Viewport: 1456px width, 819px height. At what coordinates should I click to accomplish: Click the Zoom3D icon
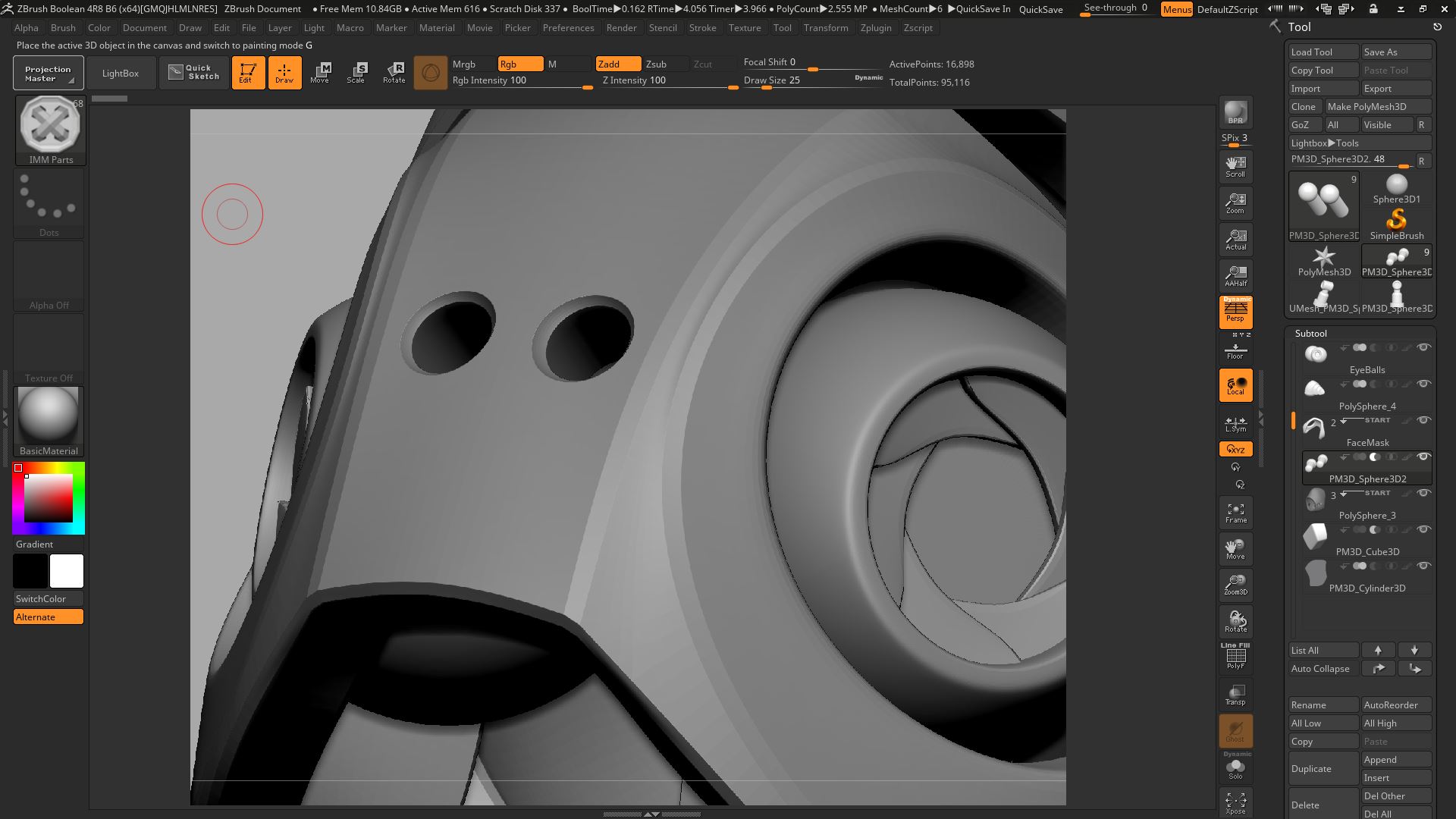1235,585
